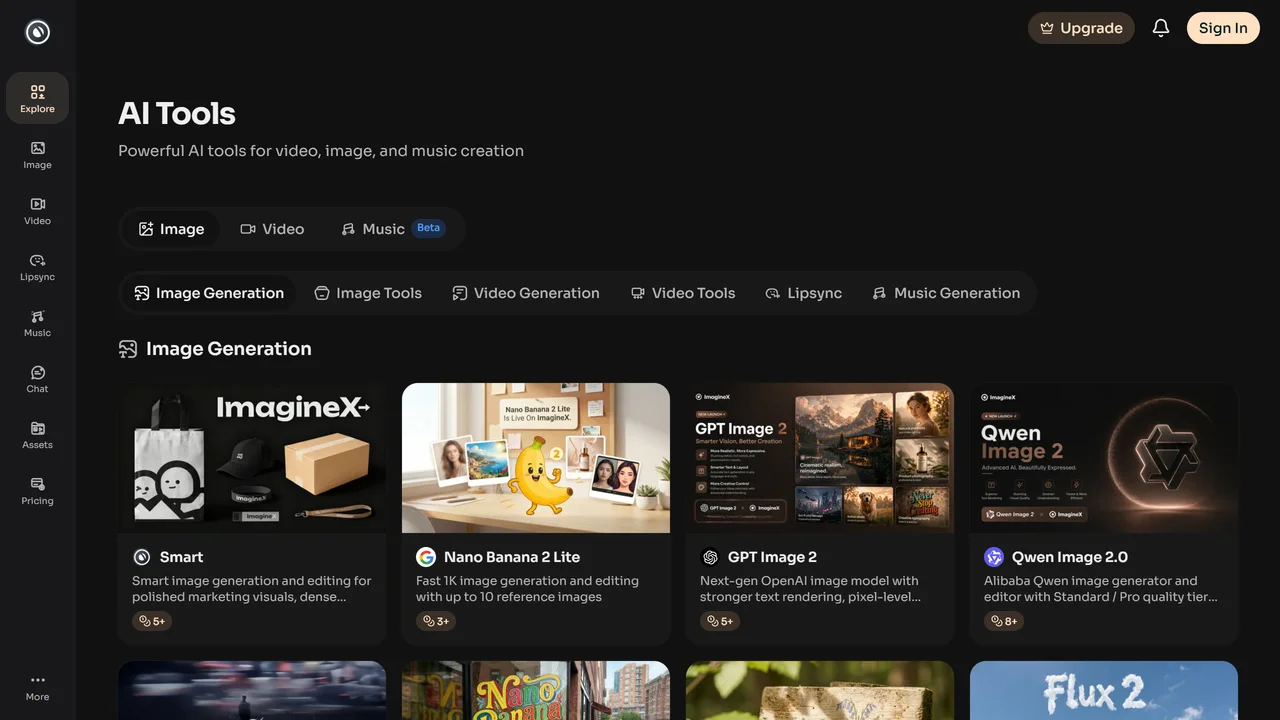This screenshot has width=1280, height=720.
Task: Expand the More sidebar menu
Action: (37, 687)
